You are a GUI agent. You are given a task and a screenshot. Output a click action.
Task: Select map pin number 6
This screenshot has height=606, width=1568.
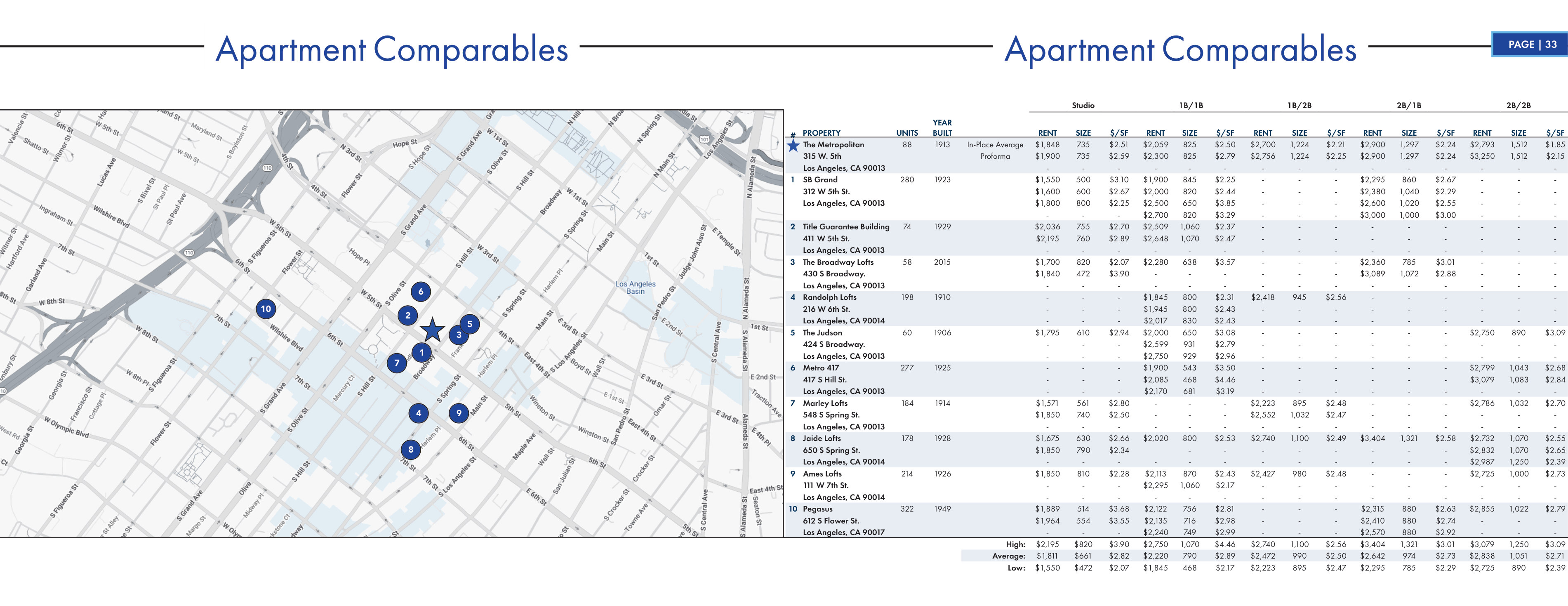point(421,292)
